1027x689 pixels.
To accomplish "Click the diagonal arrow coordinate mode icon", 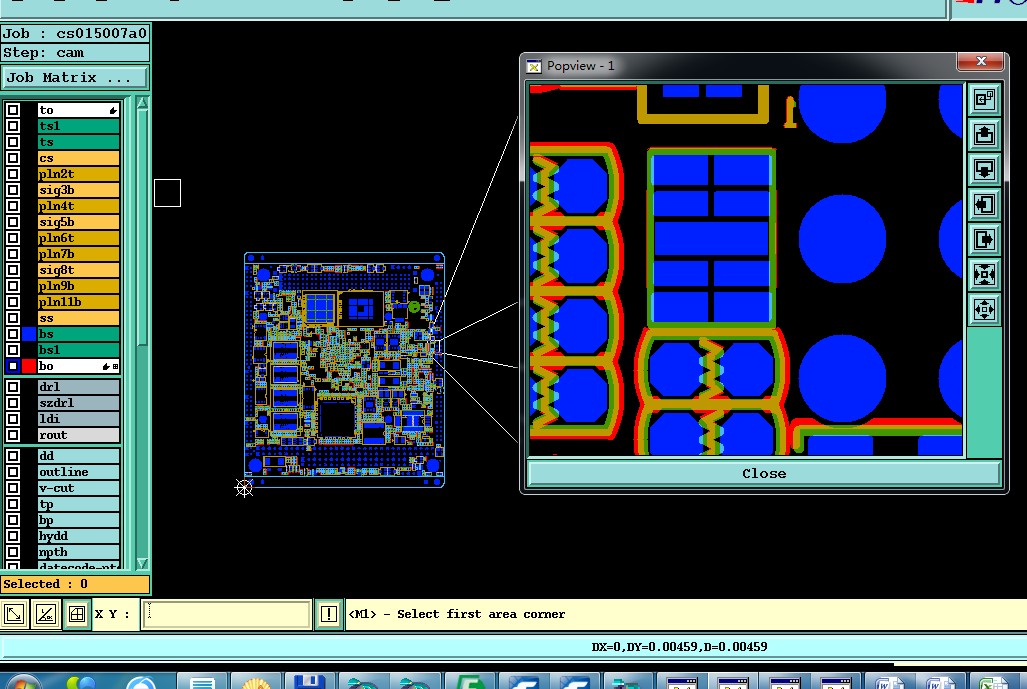I will 14,614.
